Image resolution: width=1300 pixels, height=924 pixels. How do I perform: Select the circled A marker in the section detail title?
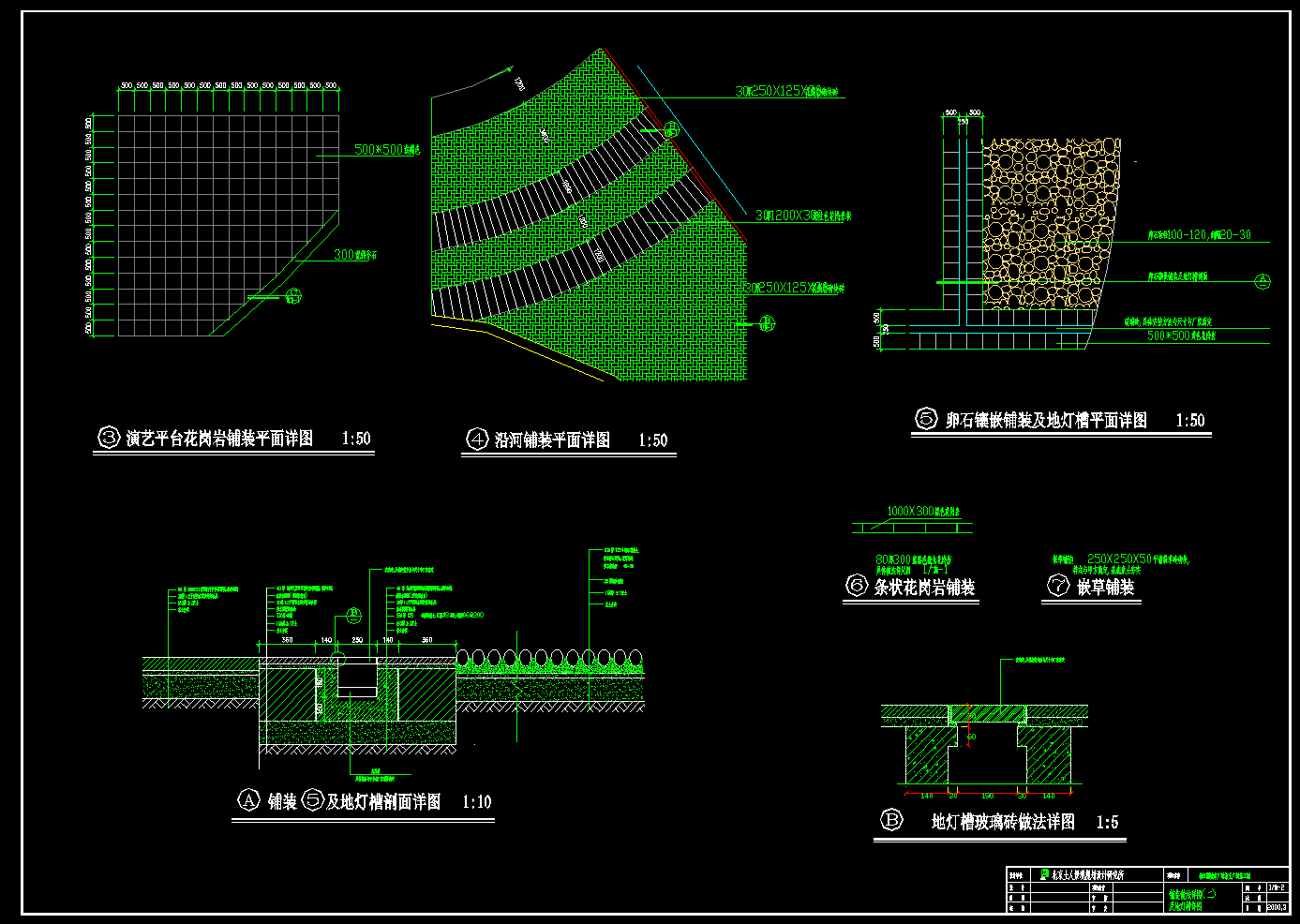coord(248,800)
